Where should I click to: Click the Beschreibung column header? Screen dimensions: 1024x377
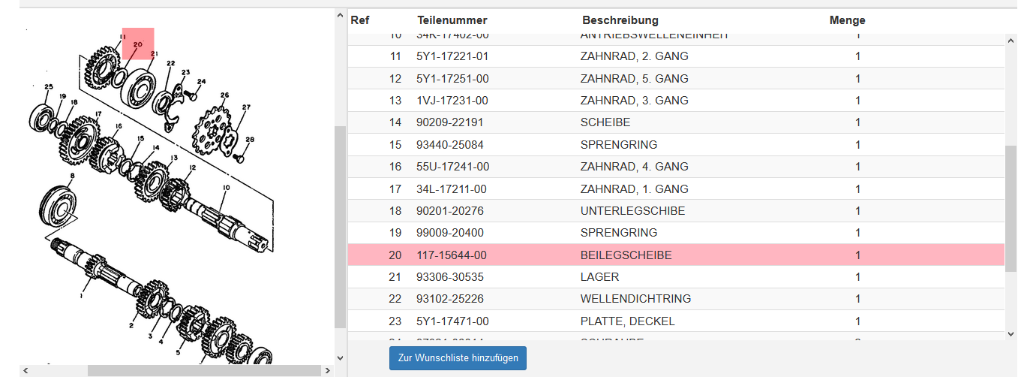[x=620, y=20]
